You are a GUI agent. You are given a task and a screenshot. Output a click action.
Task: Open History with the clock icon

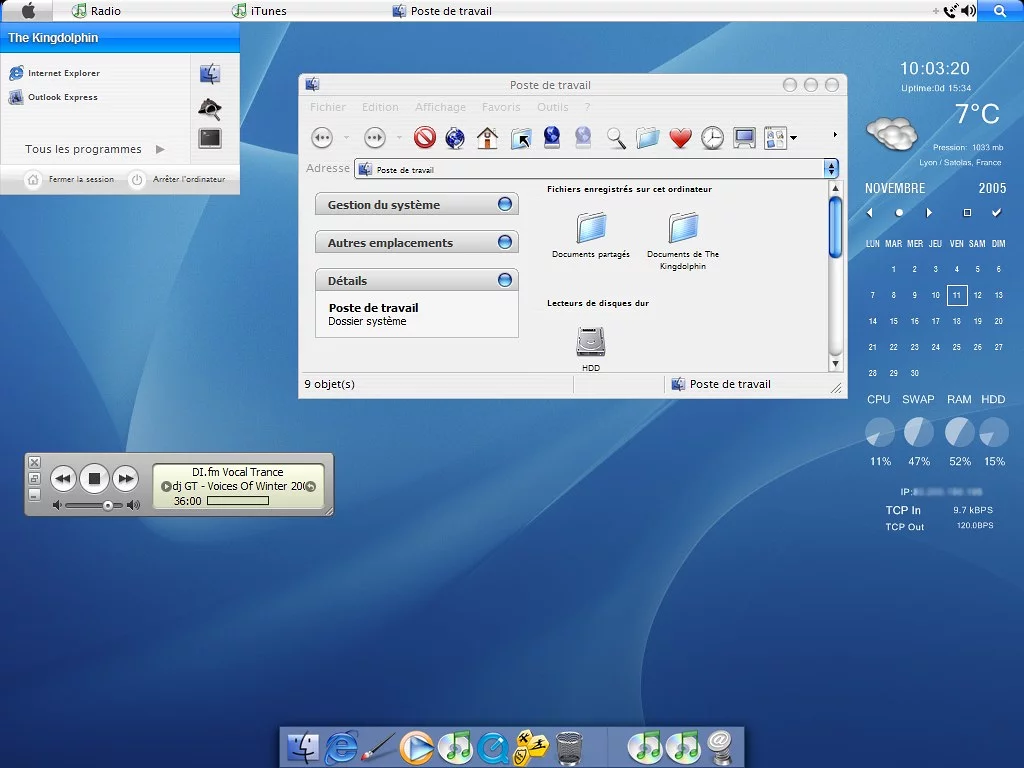click(x=712, y=138)
